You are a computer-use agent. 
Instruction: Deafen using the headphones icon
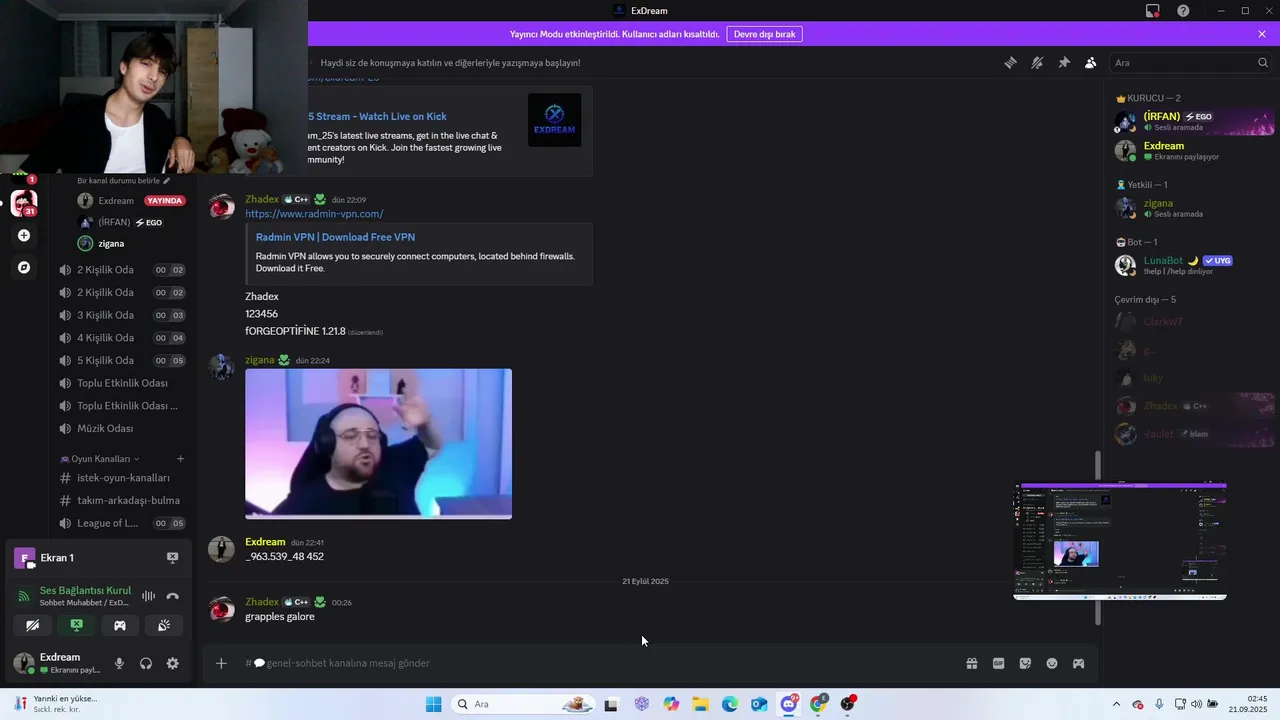pos(146,663)
